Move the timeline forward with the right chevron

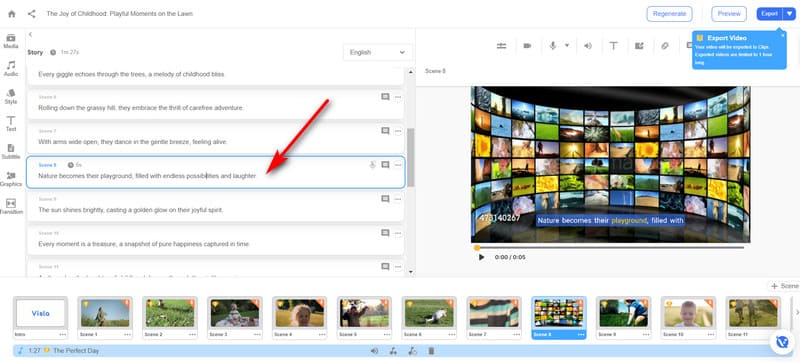coord(797,313)
